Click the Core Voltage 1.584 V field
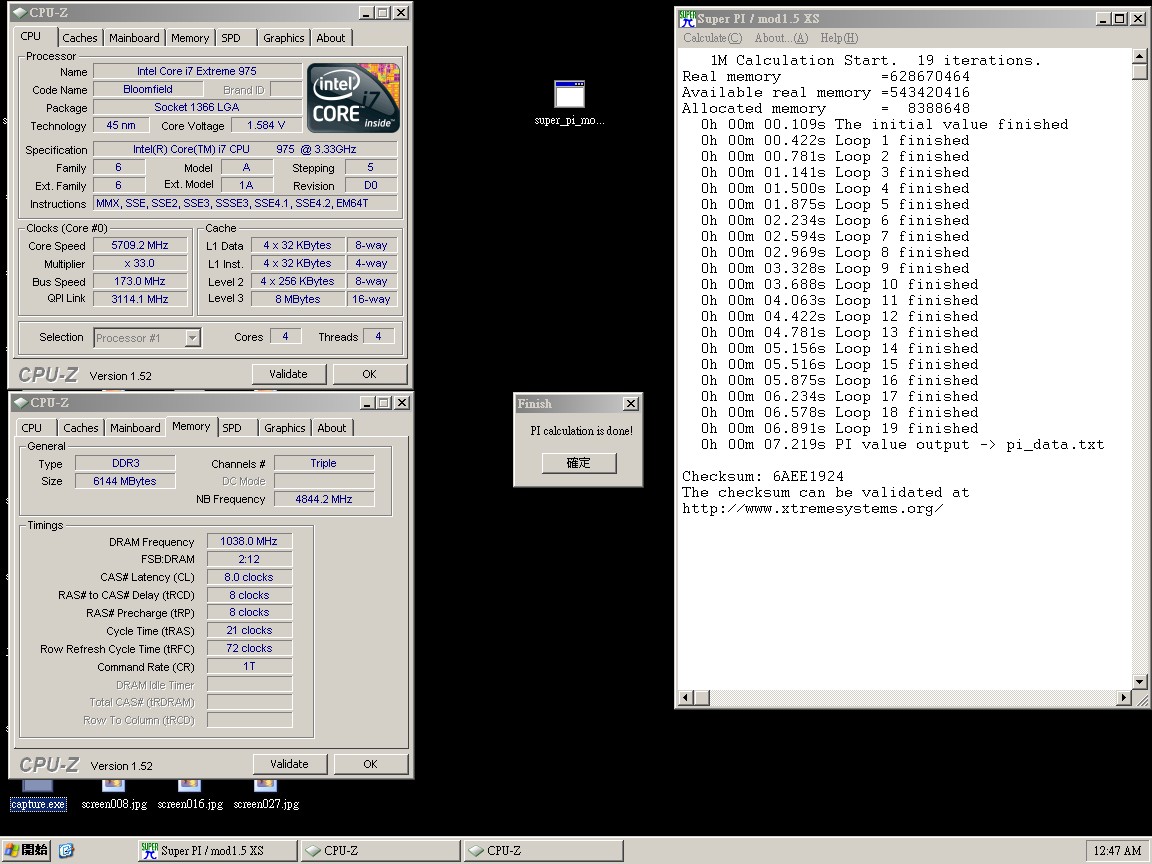The width and height of the screenshot is (1152, 864). [x=266, y=126]
